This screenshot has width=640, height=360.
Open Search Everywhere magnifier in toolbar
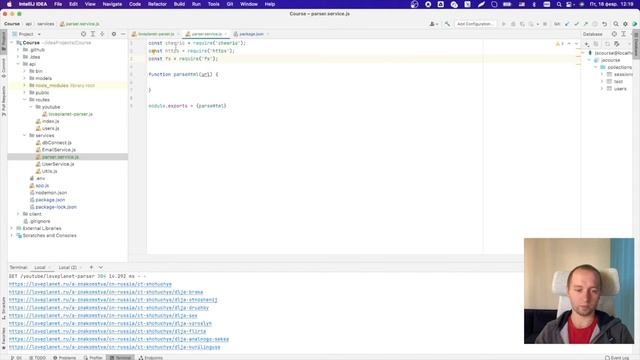coord(616,24)
